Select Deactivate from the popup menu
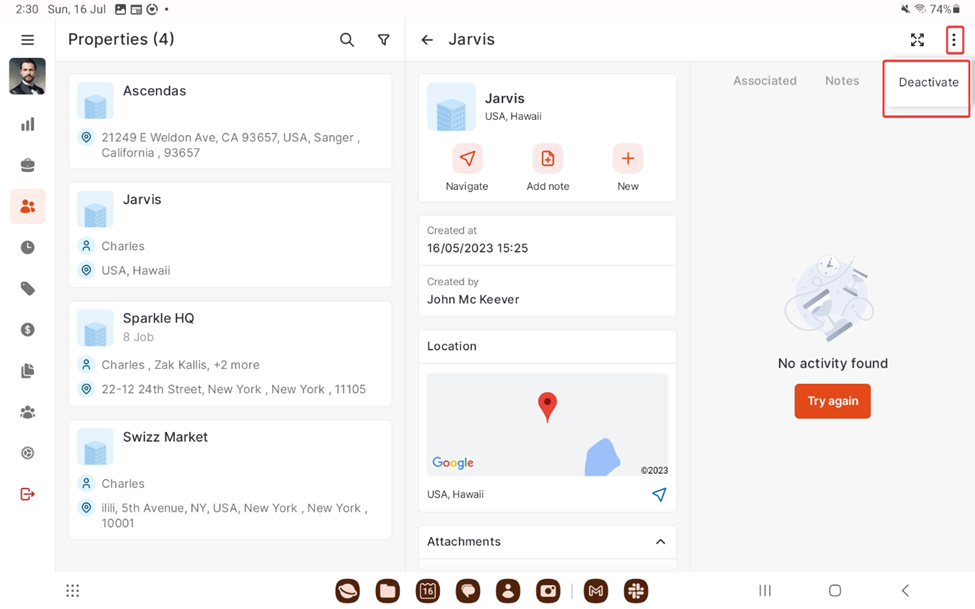 928,83
